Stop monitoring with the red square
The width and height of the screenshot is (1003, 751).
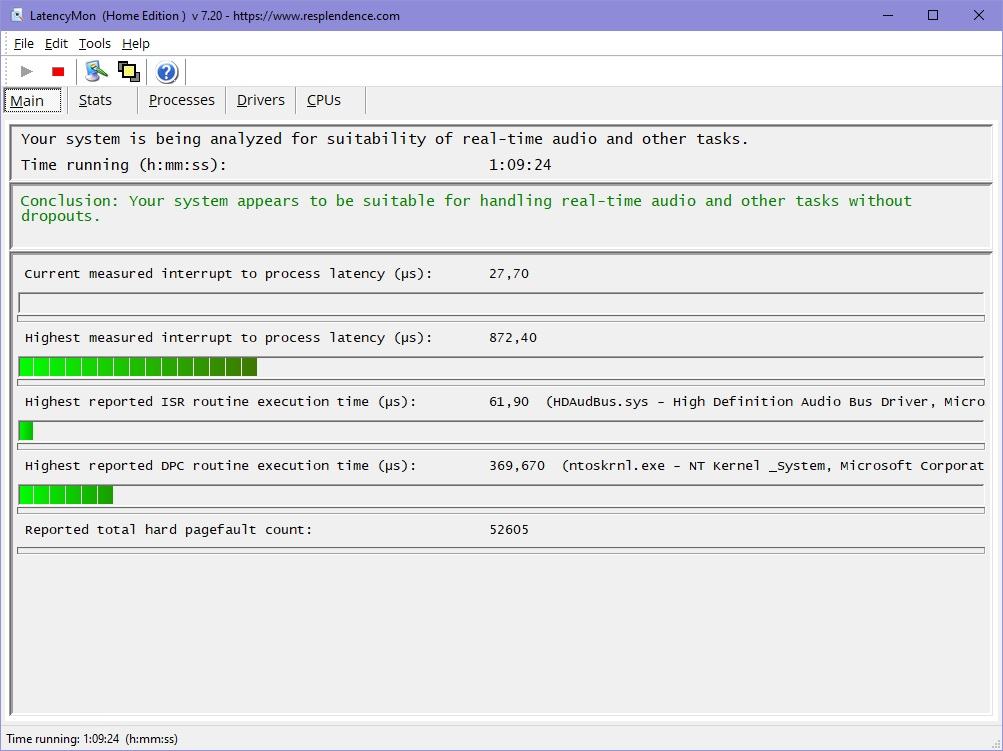58,71
